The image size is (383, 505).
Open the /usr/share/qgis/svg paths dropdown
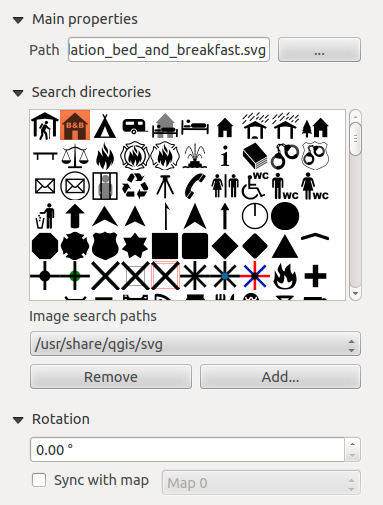195,344
